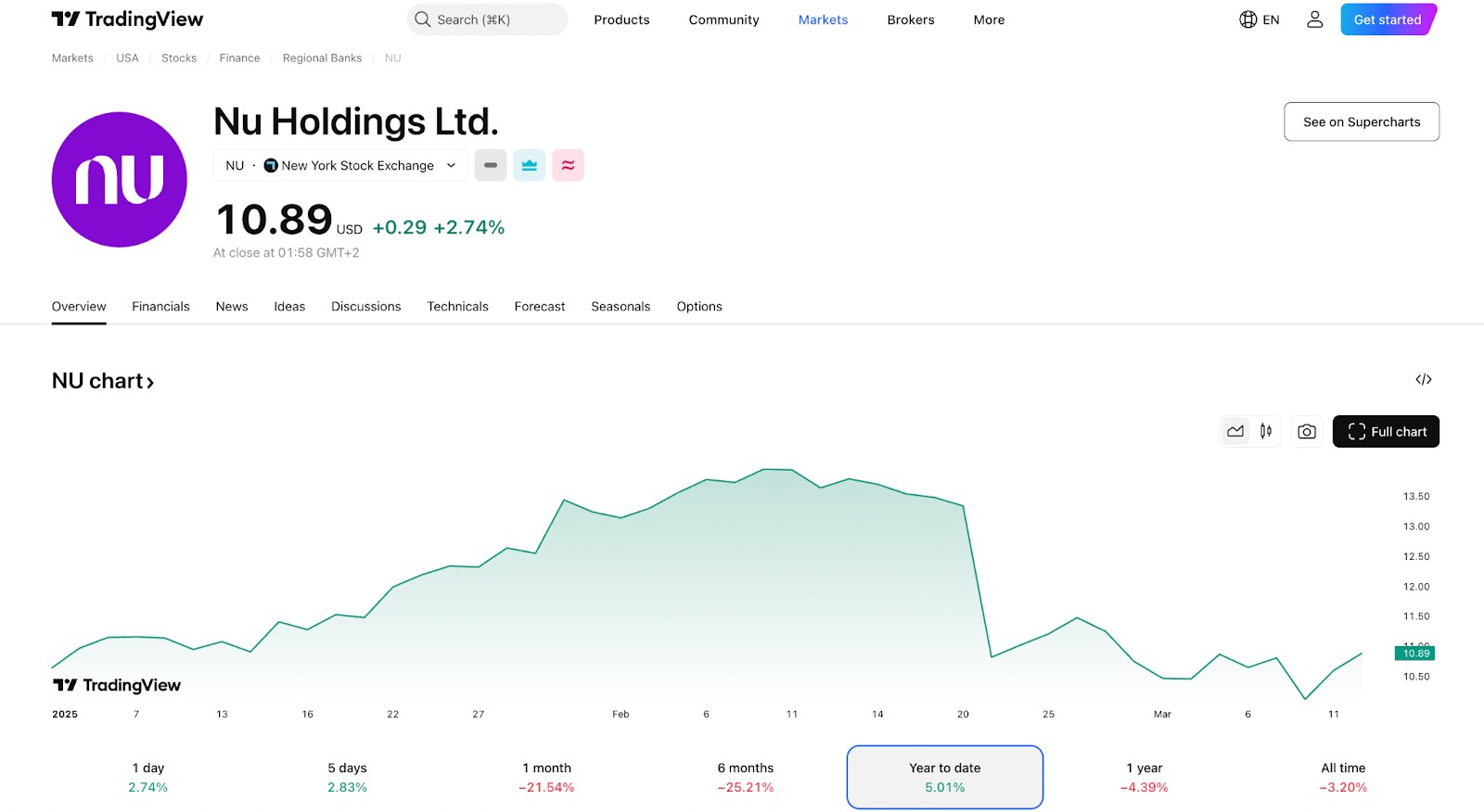The image size is (1484, 812).
Task: Switch to the Seasonals tab
Action: (x=620, y=307)
